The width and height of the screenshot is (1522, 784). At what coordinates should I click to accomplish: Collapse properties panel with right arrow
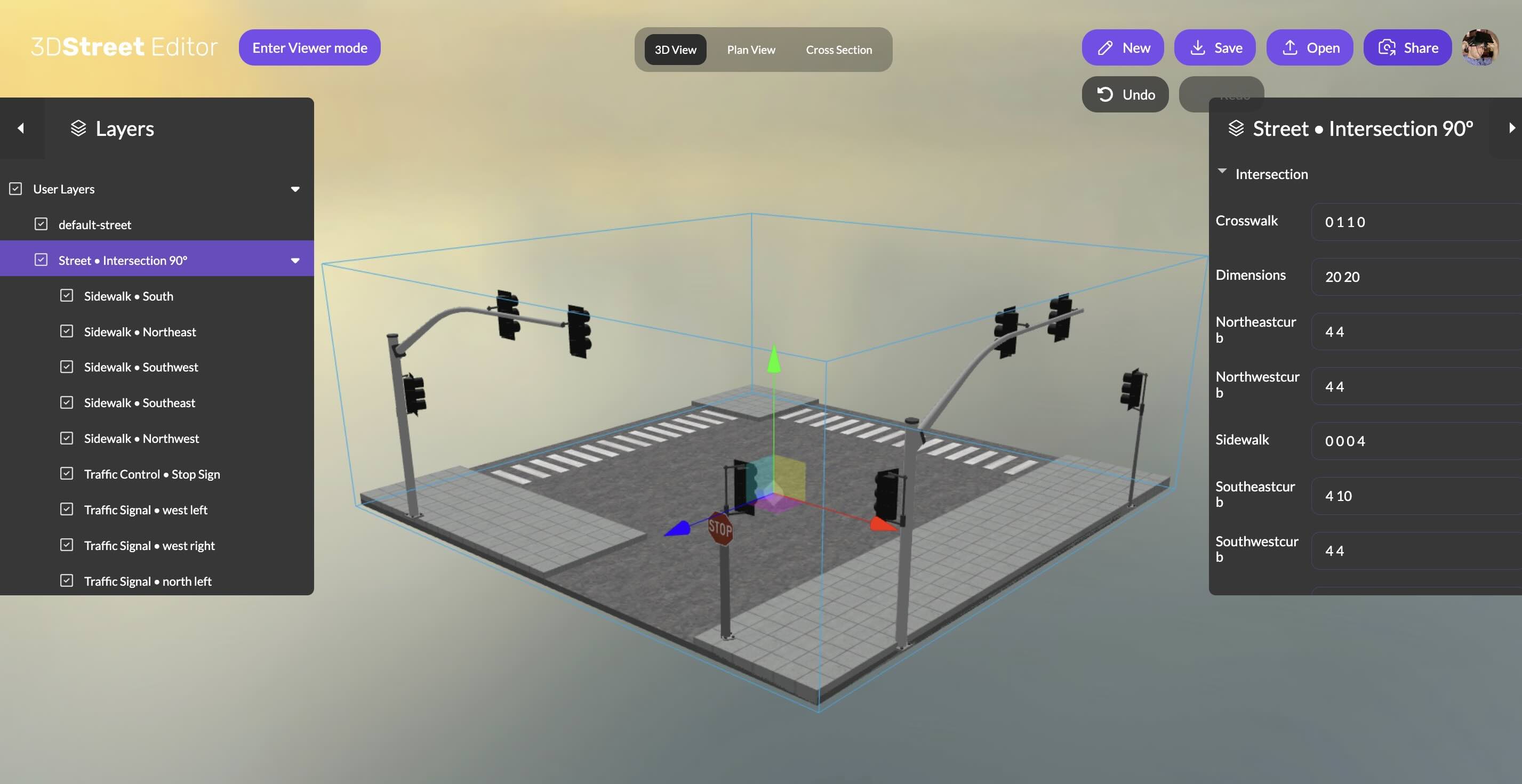1511,128
